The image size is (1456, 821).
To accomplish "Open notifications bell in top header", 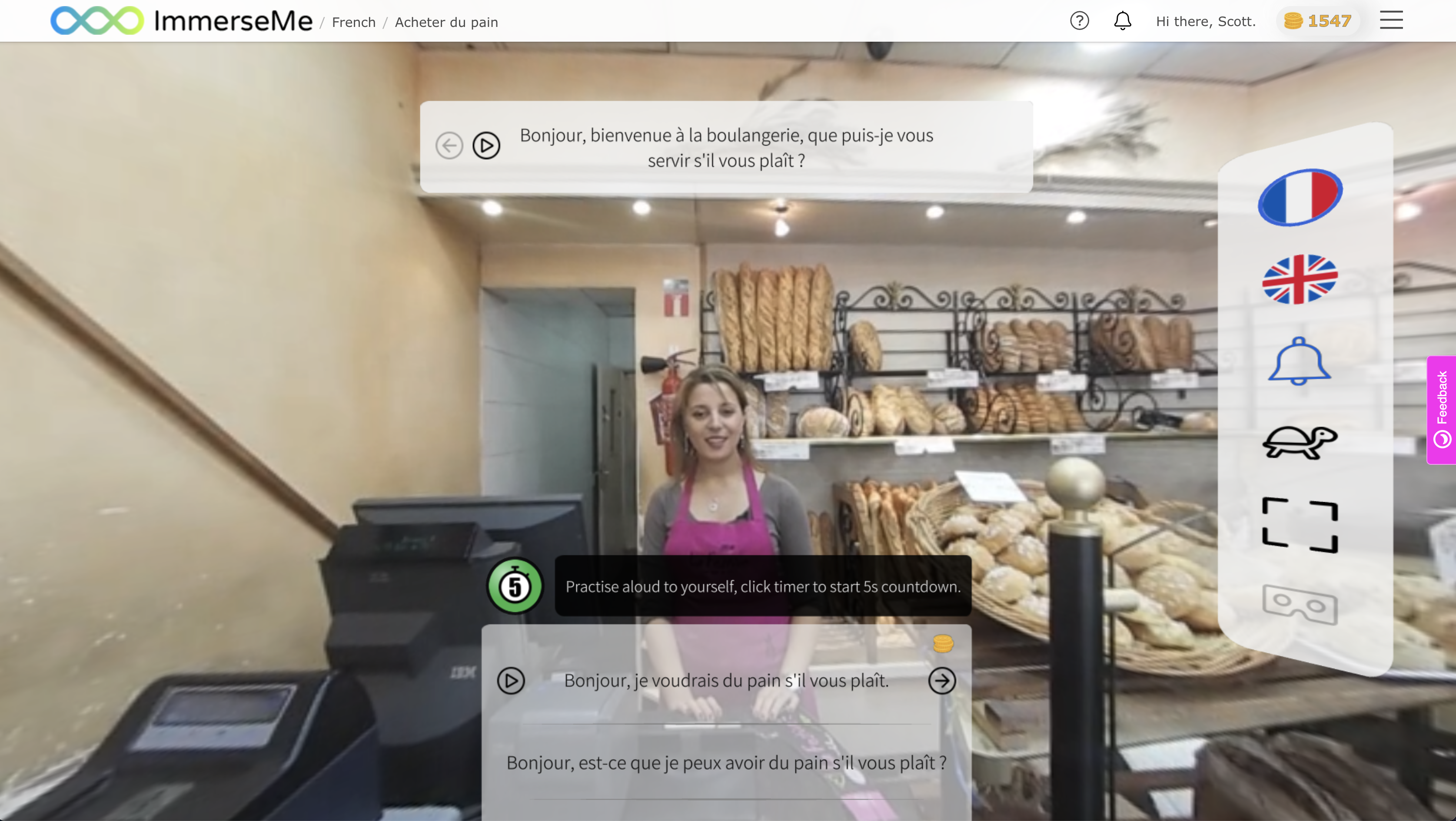I will click(1122, 21).
